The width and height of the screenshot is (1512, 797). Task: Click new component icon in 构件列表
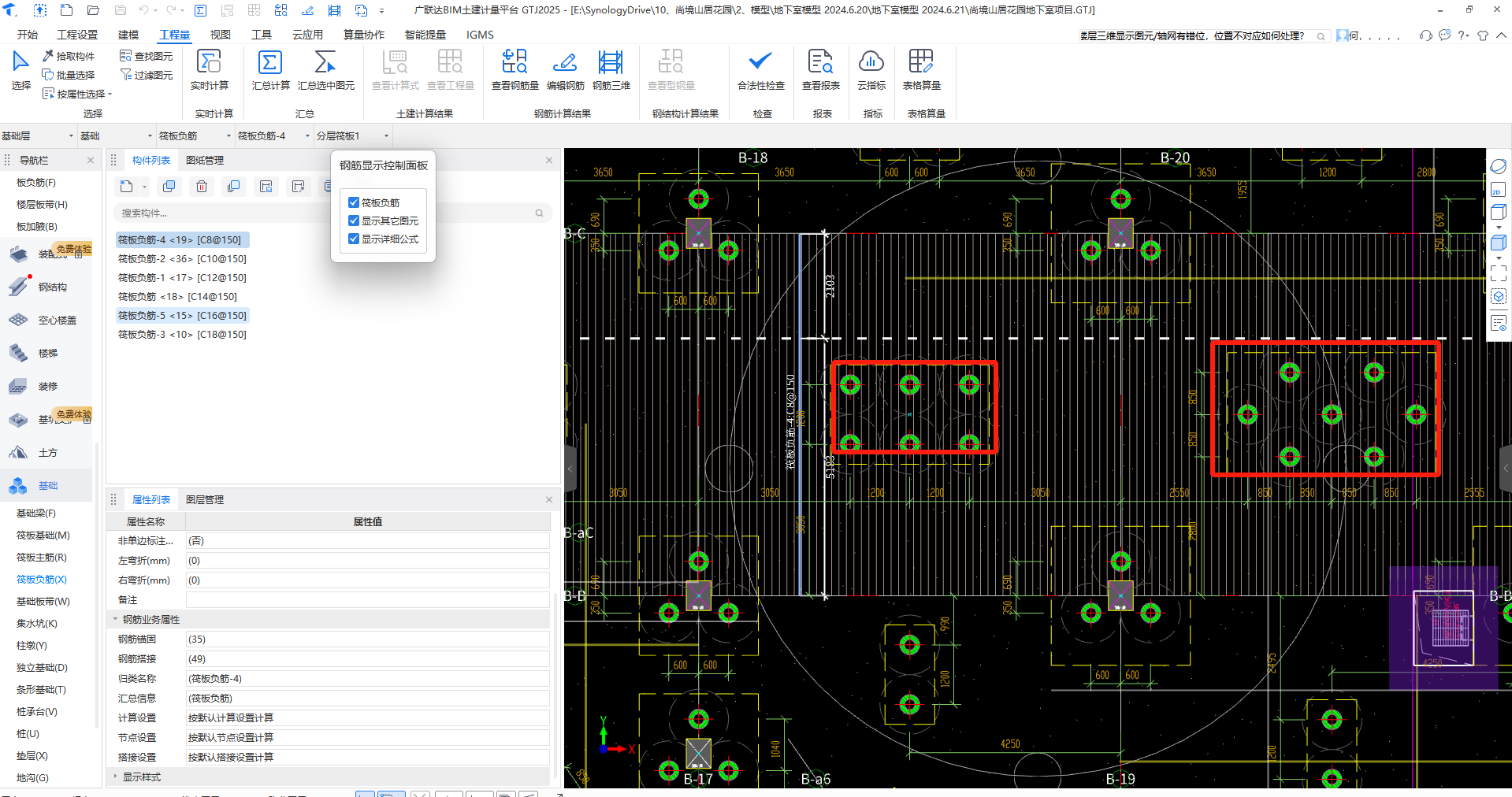(x=126, y=187)
